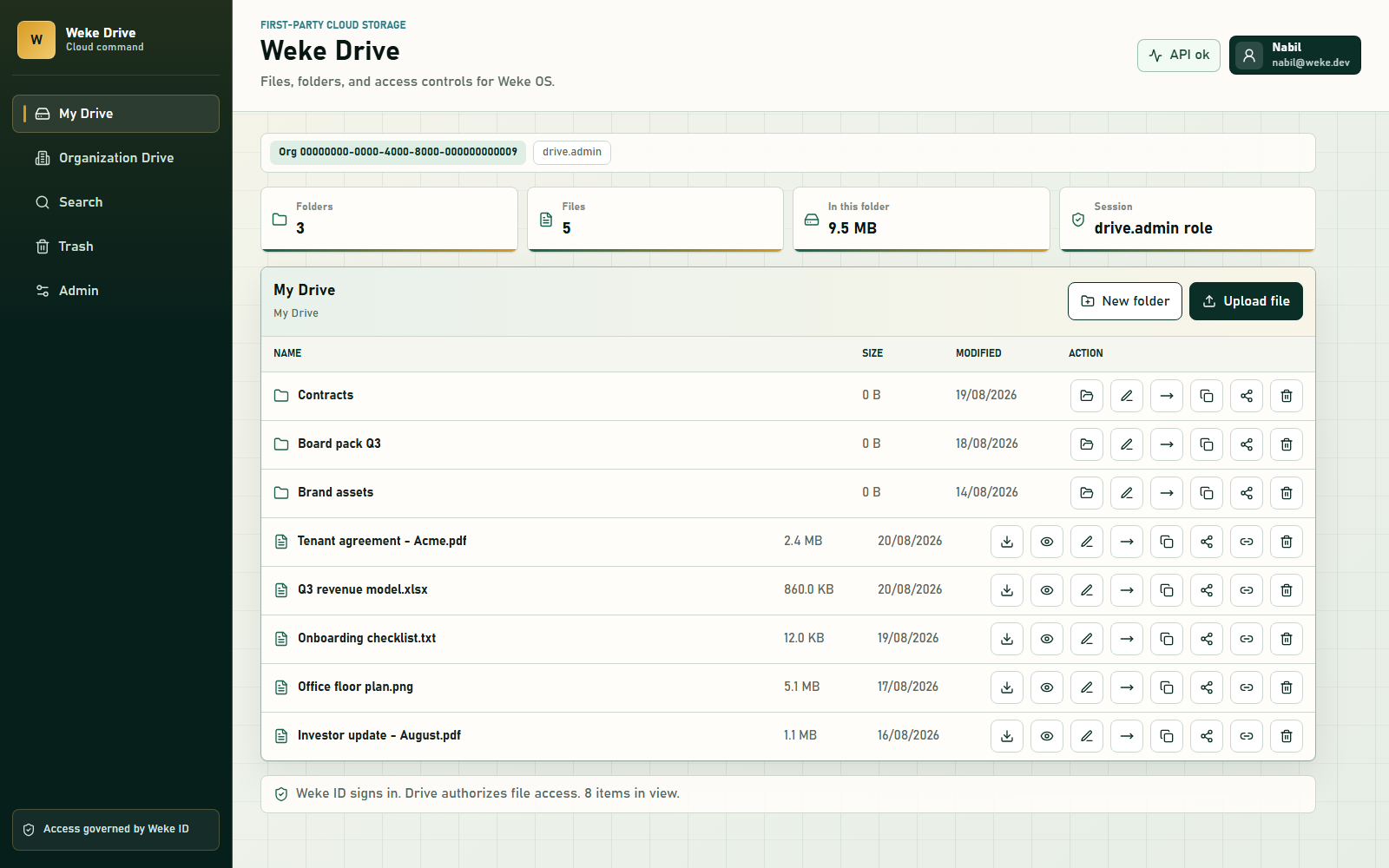The width and height of the screenshot is (1389, 868).
Task: Rename the Board pack Q3 folder
Action: [x=1127, y=444]
